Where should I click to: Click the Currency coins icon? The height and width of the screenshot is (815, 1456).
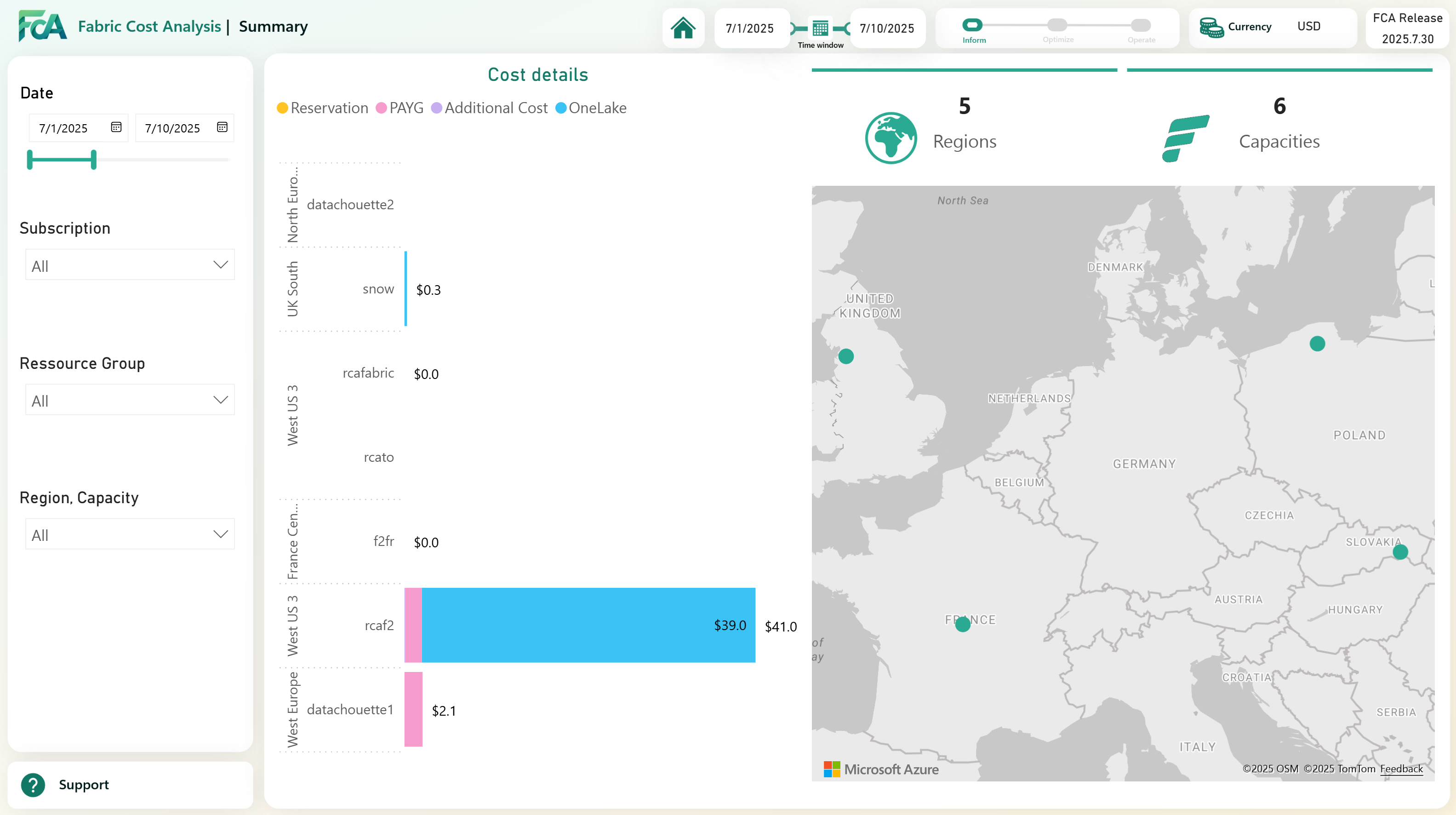pyautogui.click(x=1211, y=27)
